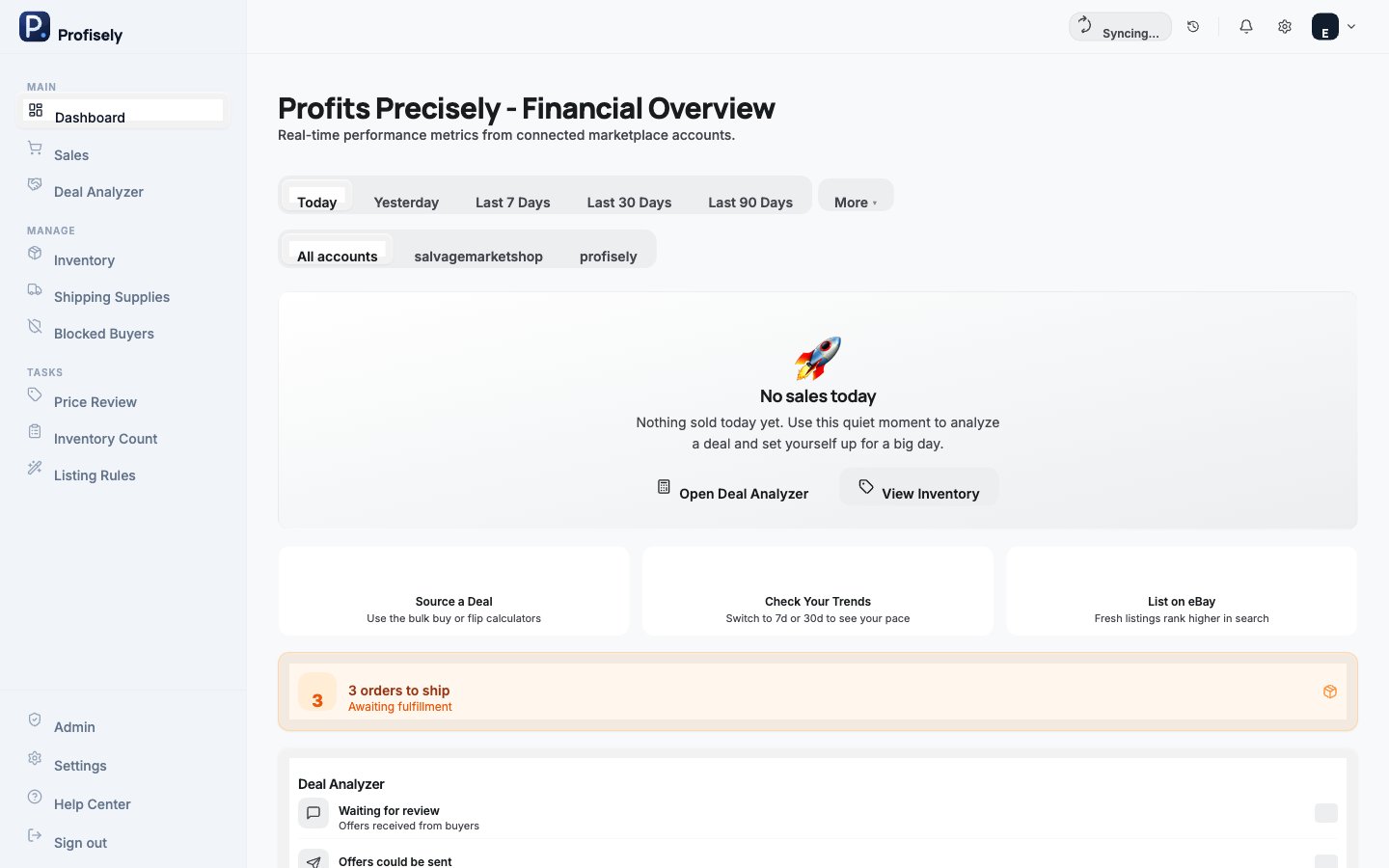Click the Open Deal Analyzer button
This screenshot has width=1389, height=868.
733,493
